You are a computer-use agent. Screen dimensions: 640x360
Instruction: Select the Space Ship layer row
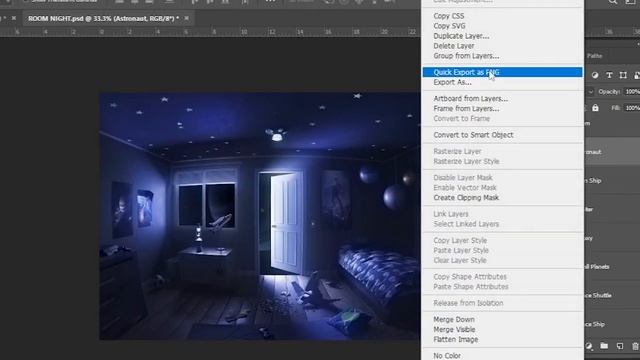pos(612,324)
